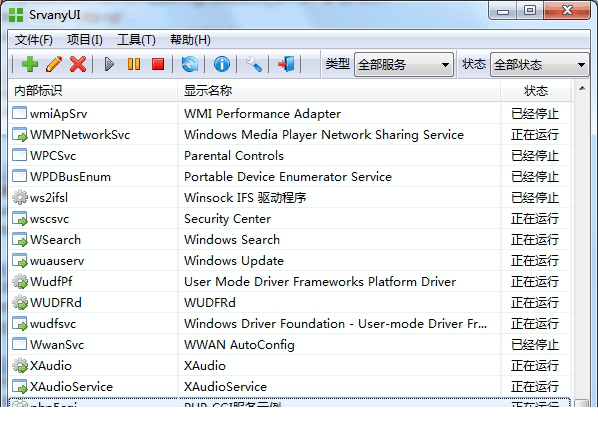Click the gear icon beside ws2ifsl
The width and height of the screenshot is (598, 423).
tap(19, 197)
